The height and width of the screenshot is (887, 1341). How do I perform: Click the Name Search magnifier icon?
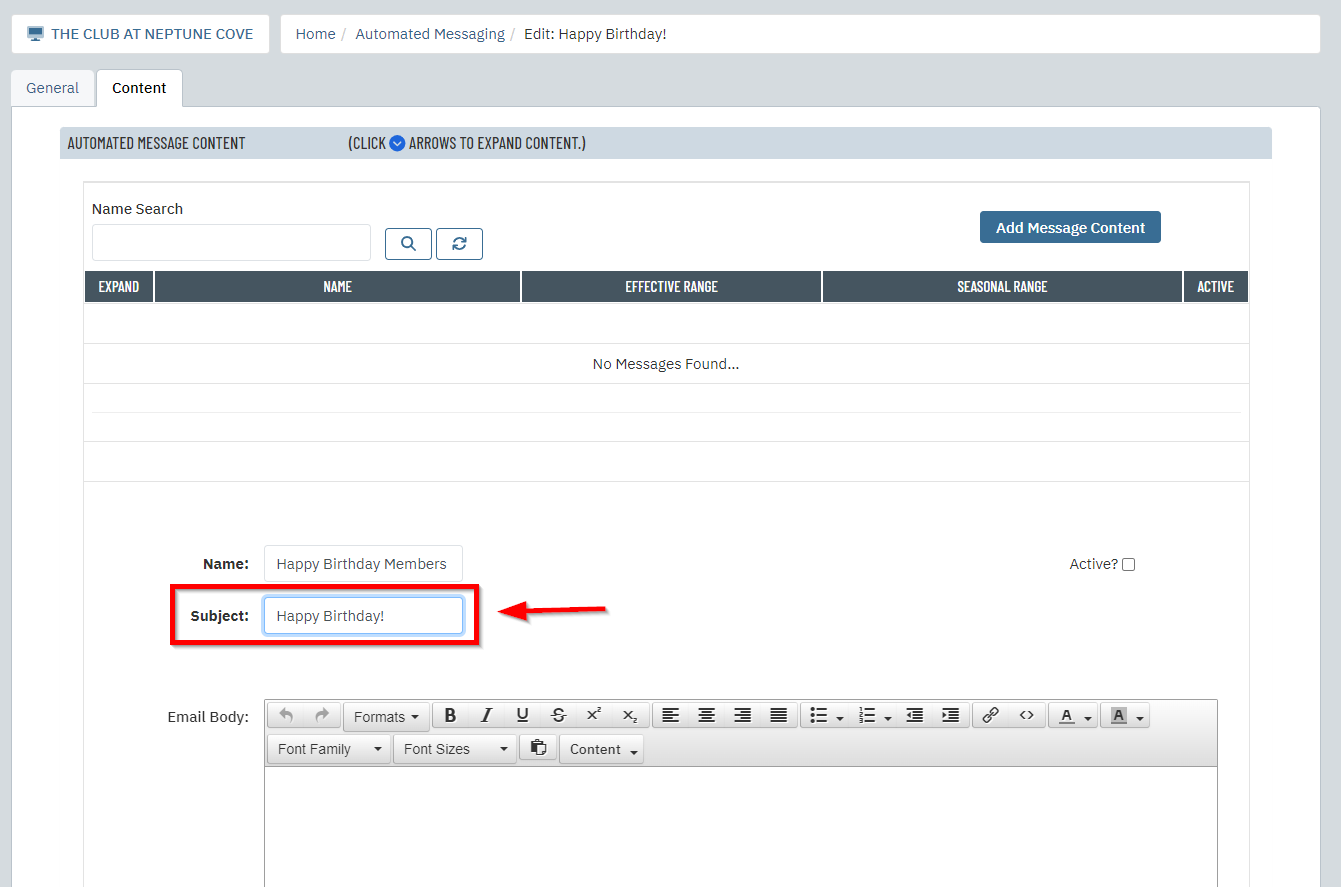[408, 244]
